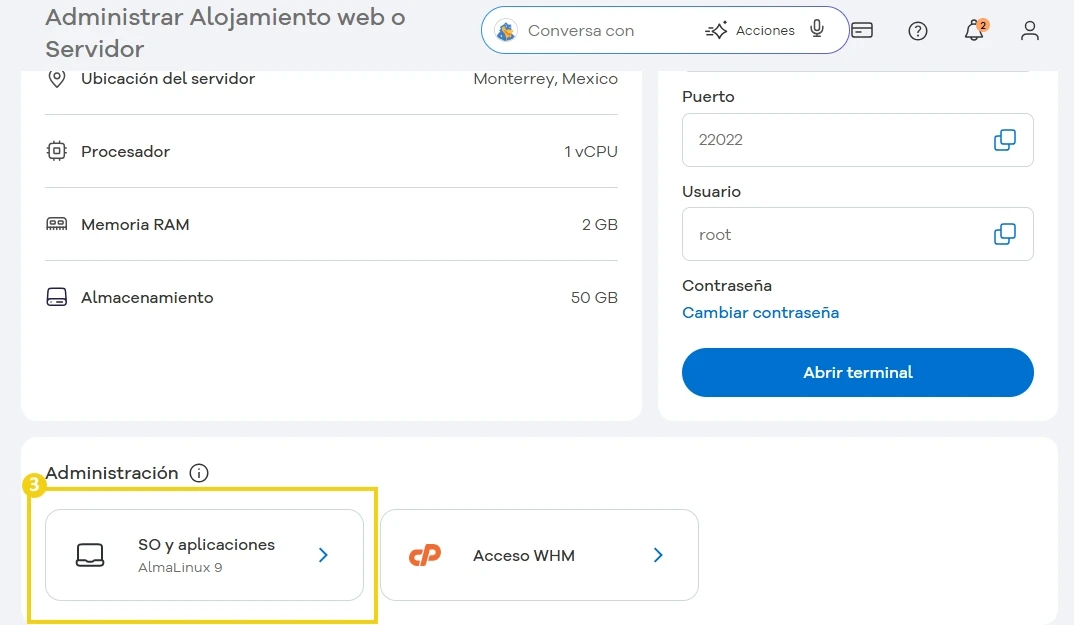1074x625 pixels.
Task: Click the "Abrir terminal" button
Action: [x=857, y=372]
